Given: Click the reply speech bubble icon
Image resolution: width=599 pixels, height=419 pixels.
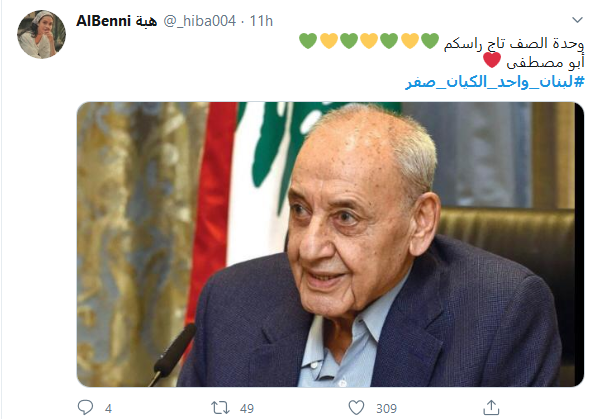Looking at the screenshot, I should click(85, 407).
